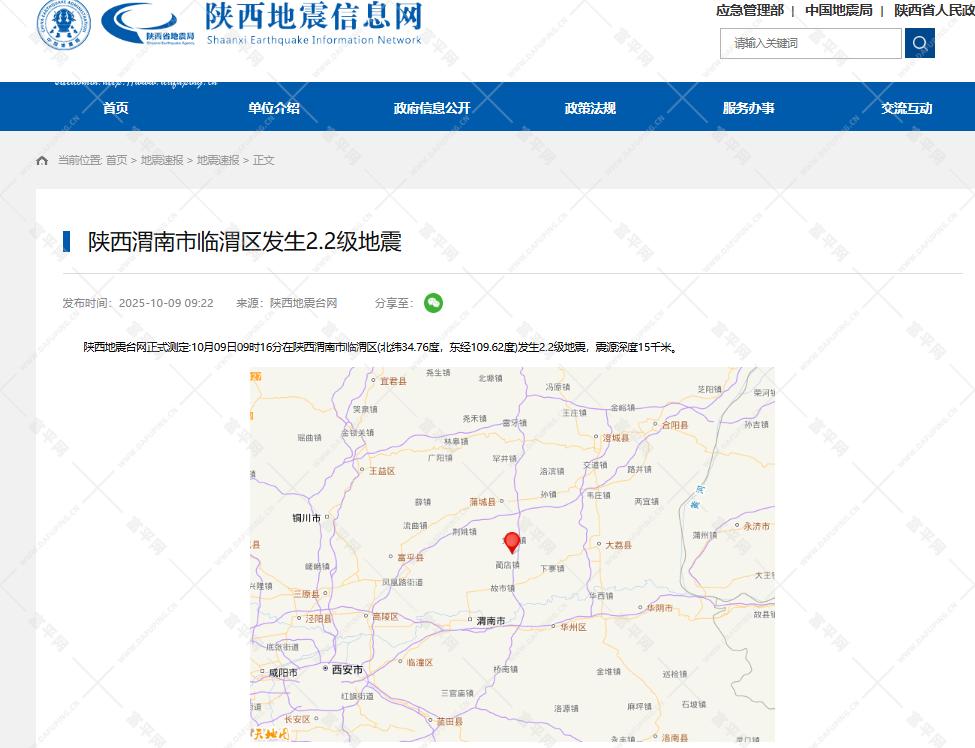This screenshot has height=748, width=975.
Task: Open the 中国地震局 top link
Action: click(838, 11)
